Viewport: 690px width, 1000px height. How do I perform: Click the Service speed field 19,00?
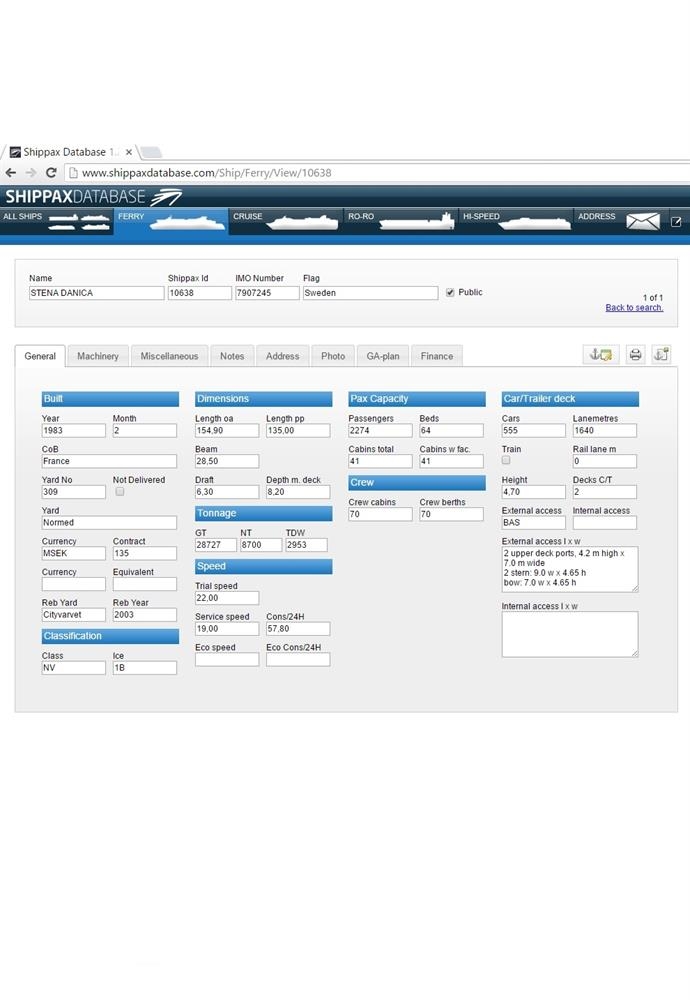tap(227, 628)
